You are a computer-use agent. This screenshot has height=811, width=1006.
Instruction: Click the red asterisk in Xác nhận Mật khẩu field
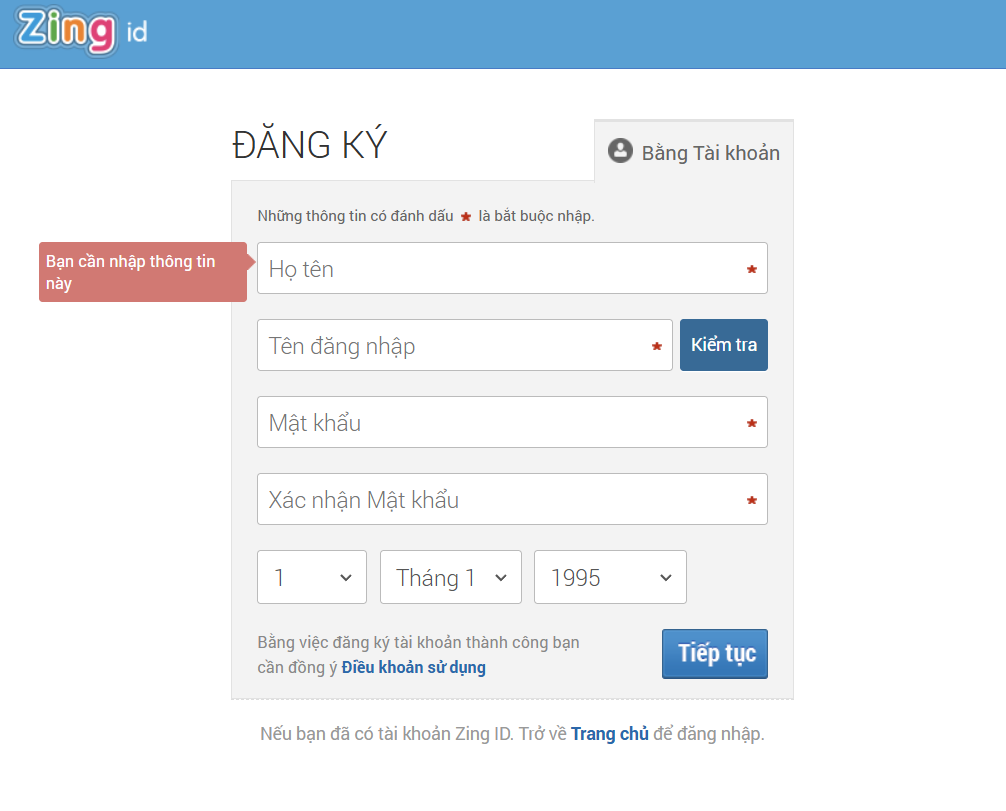pos(751,501)
